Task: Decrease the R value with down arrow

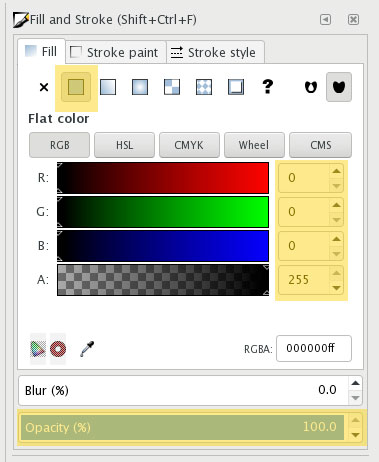Action: click(336, 185)
